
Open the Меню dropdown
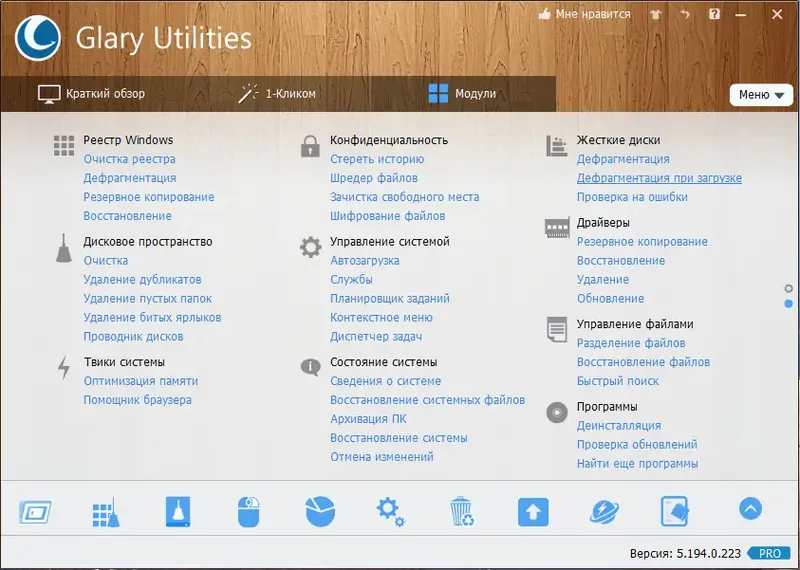761,95
